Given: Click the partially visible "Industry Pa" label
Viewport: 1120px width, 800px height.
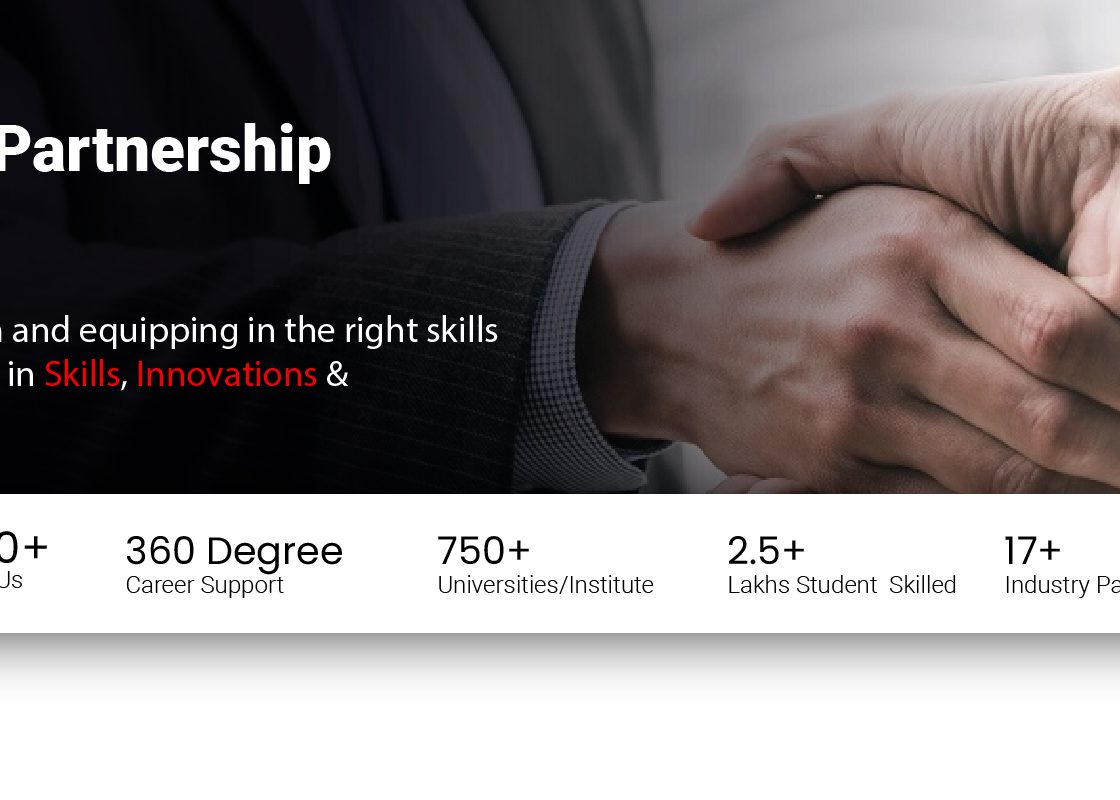Looking at the screenshot, I should click(x=1061, y=585).
